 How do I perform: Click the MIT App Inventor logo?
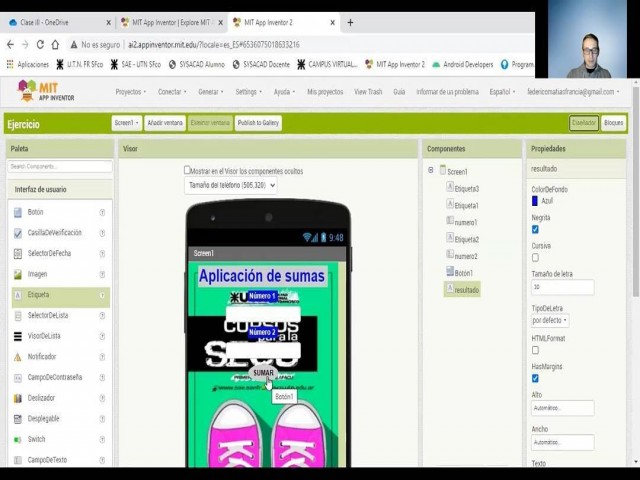tap(46, 91)
